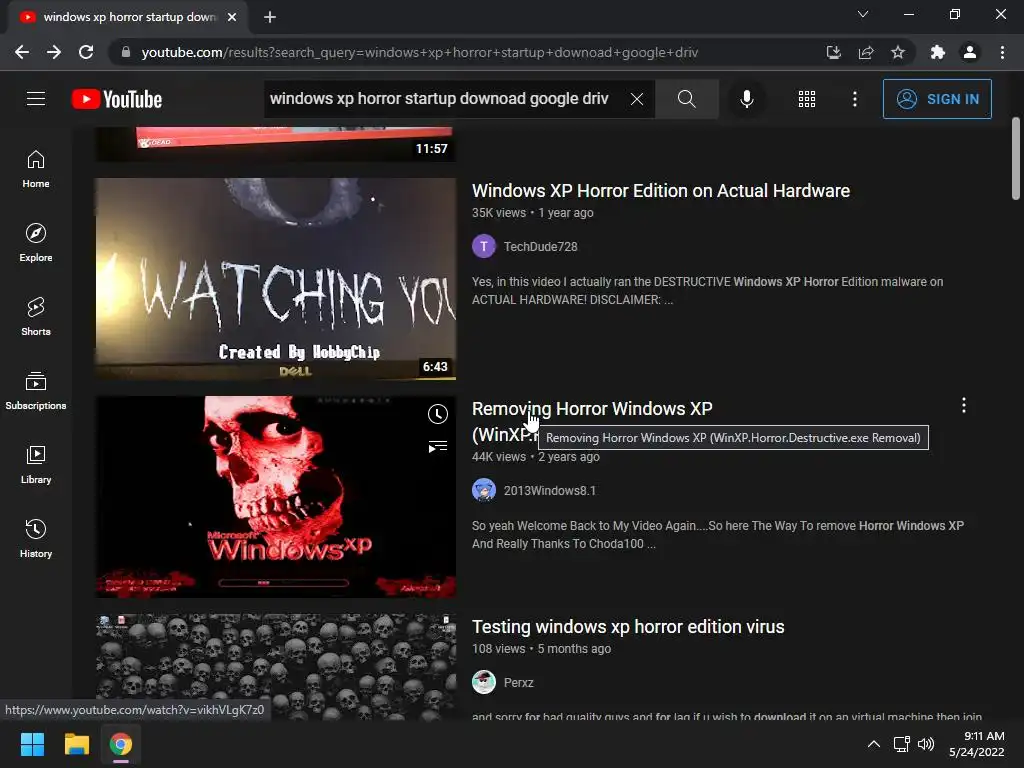Reload the YouTube page
Viewport: 1024px width, 768px height.
86,52
